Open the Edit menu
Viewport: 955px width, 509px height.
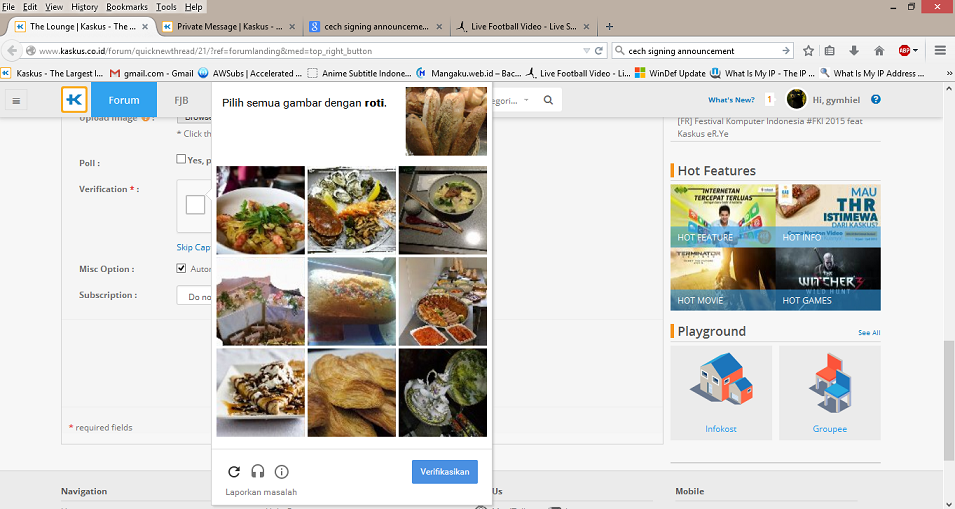pyautogui.click(x=30, y=7)
